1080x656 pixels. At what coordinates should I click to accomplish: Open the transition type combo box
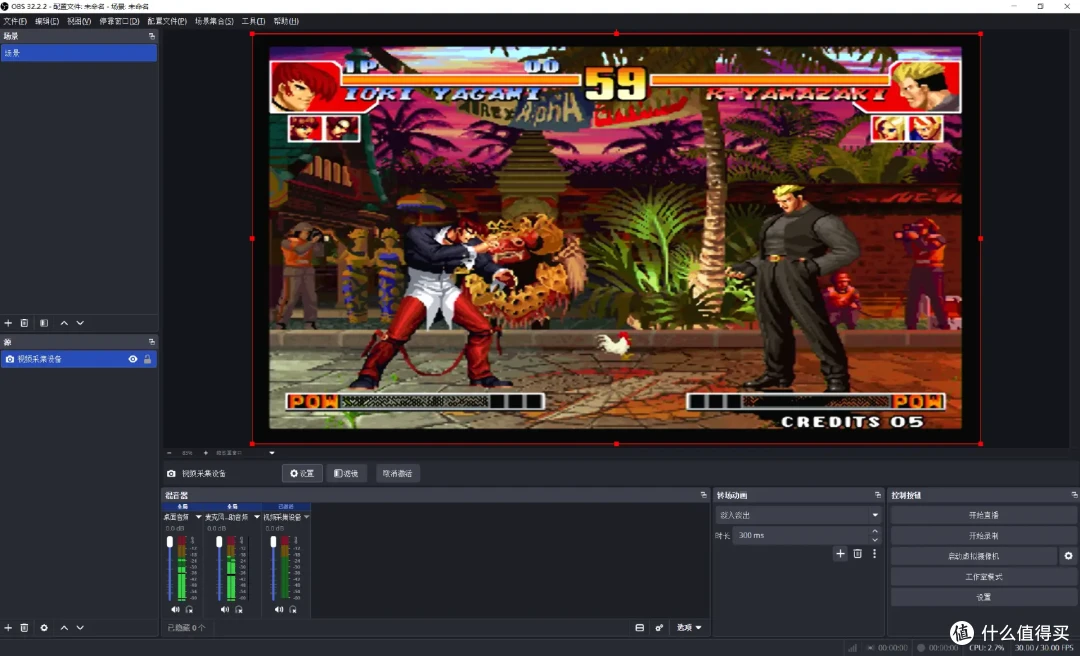(x=798, y=515)
